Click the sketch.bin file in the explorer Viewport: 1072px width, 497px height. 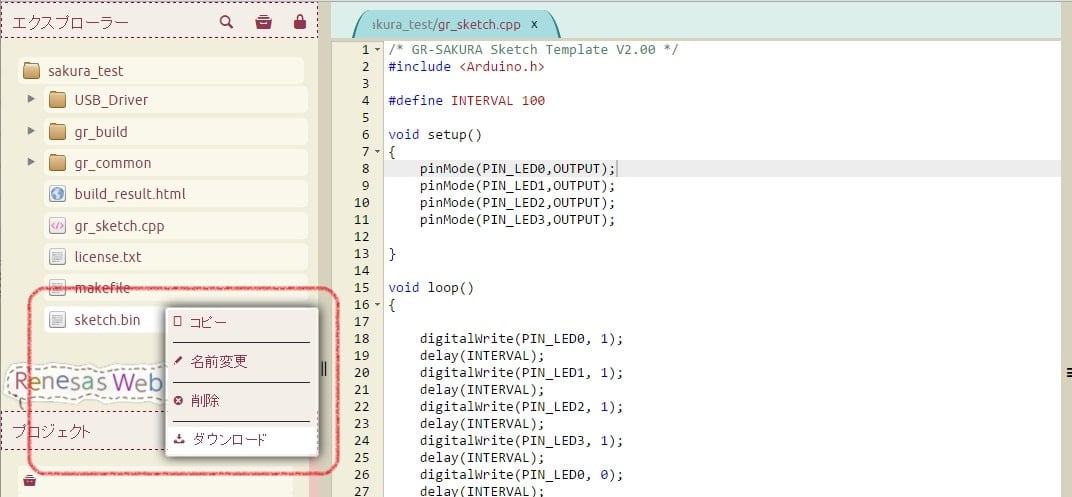(x=106, y=320)
